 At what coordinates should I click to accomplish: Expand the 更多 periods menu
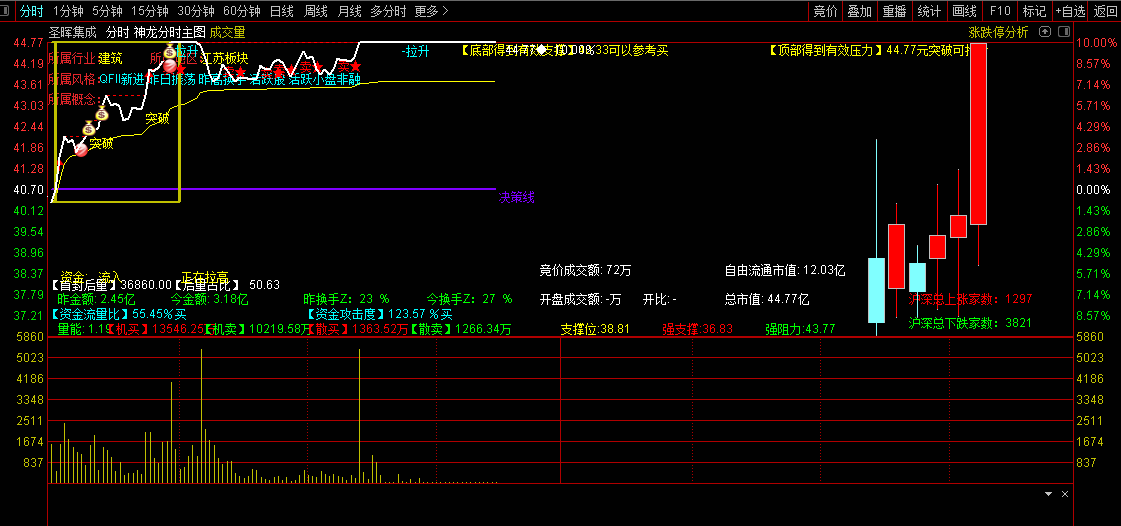click(432, 11)
